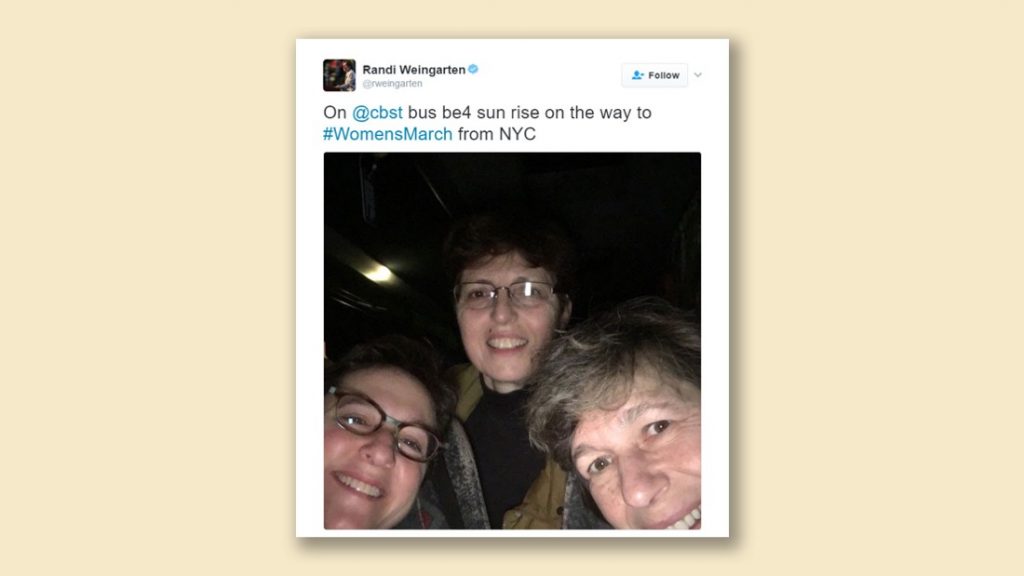Click the bus ceiling light in photo
This screenshot has width=1024, height=576.
[378, 273]
